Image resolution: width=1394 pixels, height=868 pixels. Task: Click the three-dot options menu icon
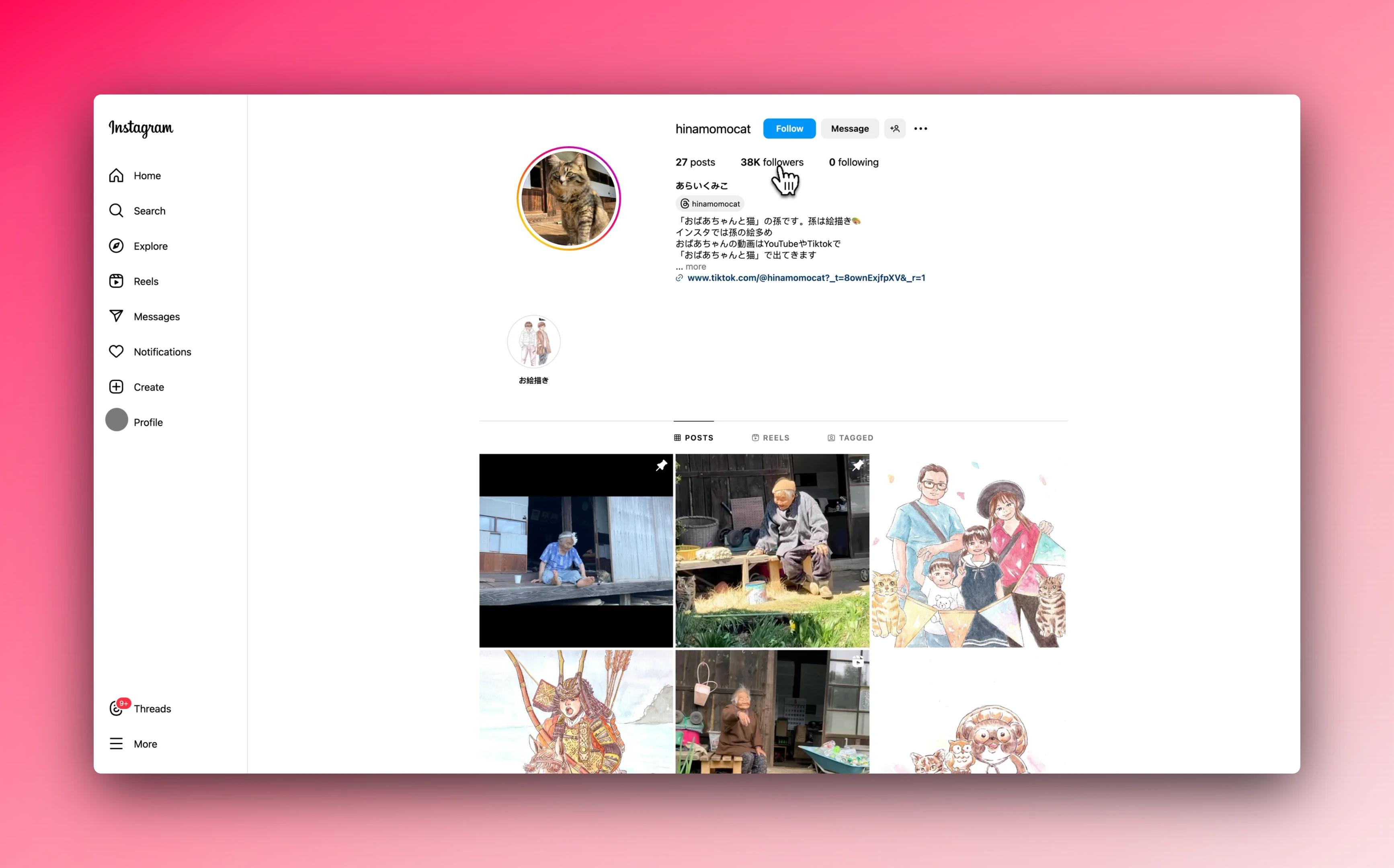921,128
